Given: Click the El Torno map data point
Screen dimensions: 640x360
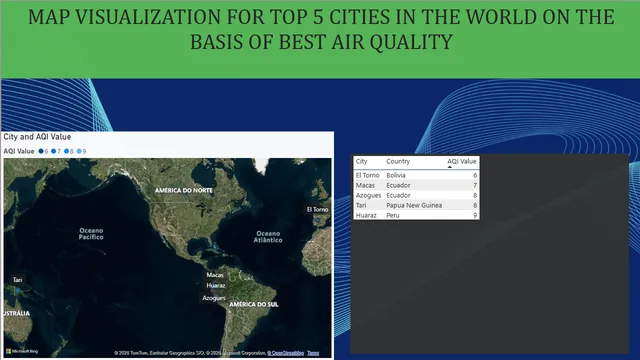Looking at the screenshot, I should tap(318, 220).
